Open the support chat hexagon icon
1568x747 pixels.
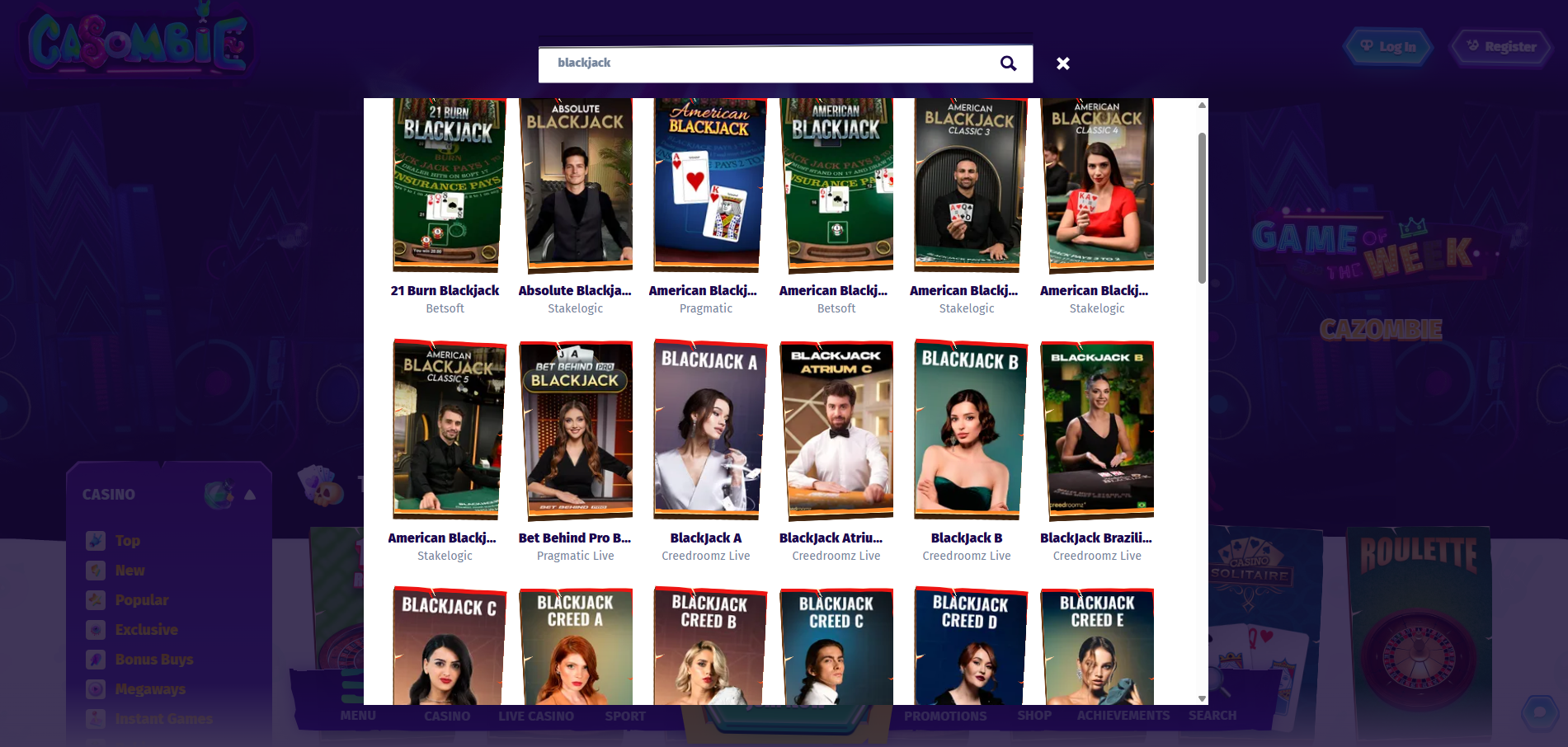tap(1539, 712)
